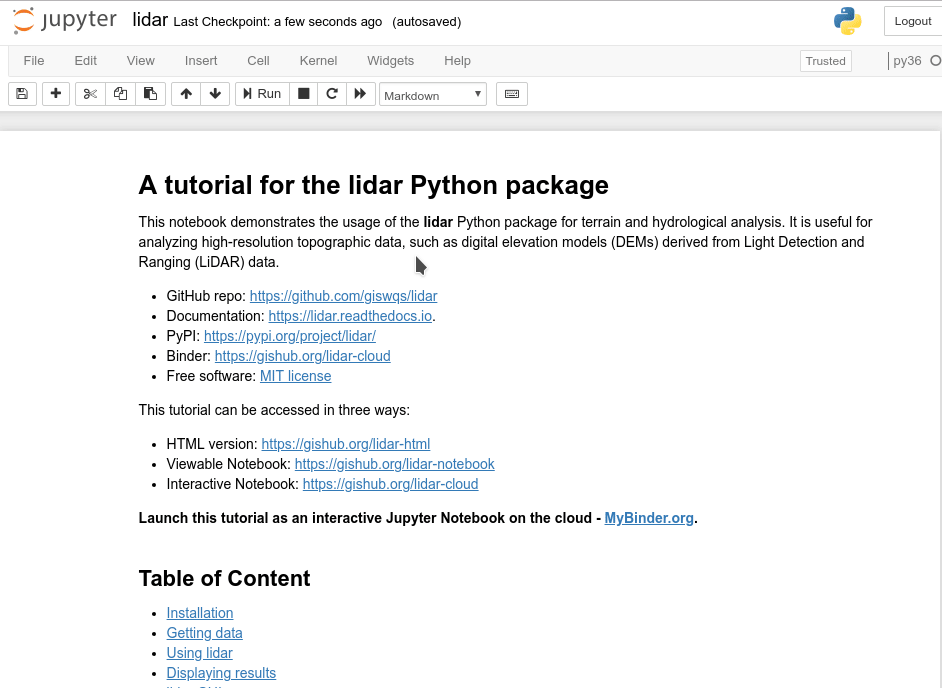Open the Kernel menu
Screen dimensions: 942x688
point(318,61)
